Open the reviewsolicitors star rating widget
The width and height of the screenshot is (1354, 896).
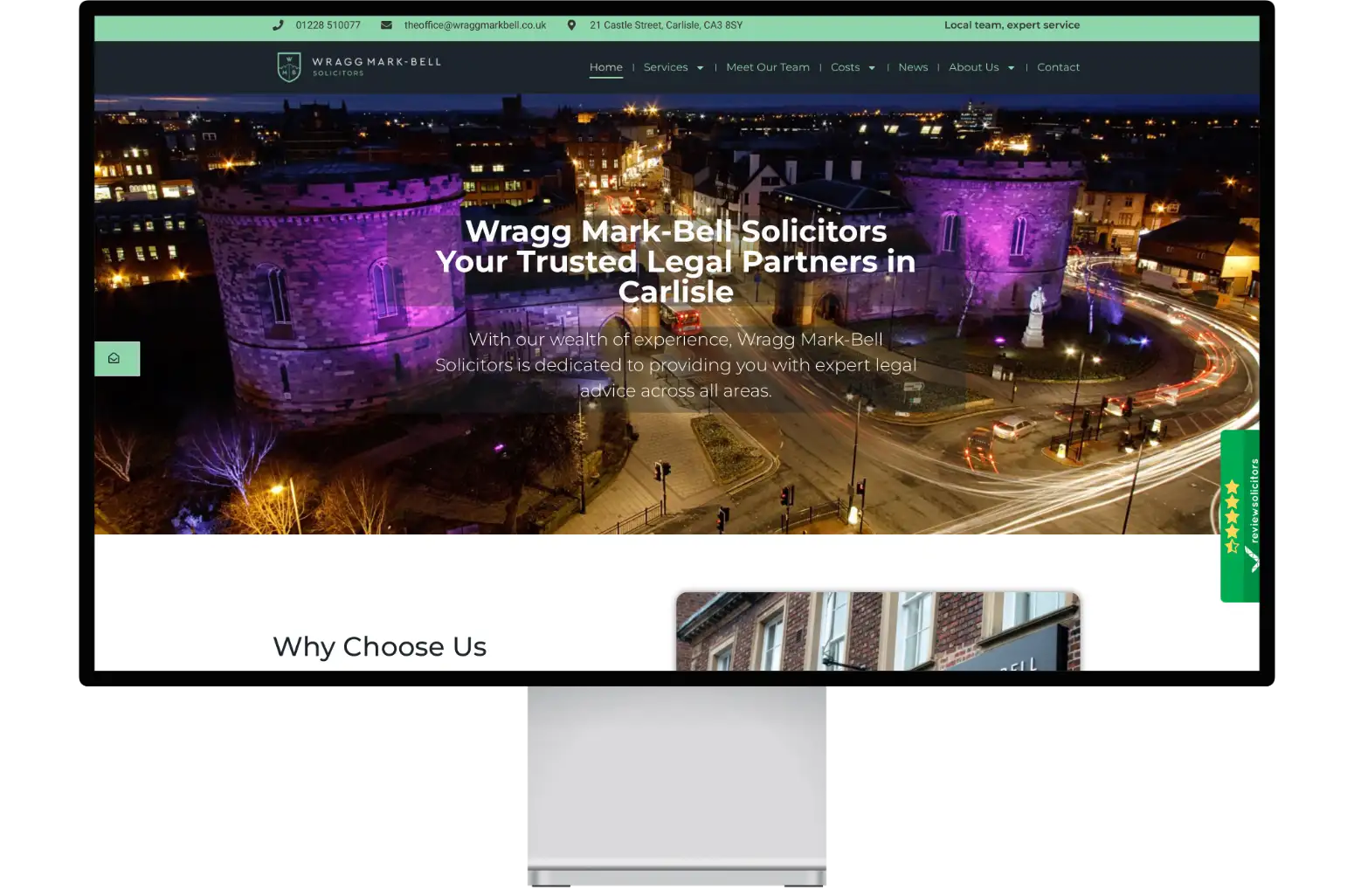point(1240,516)
